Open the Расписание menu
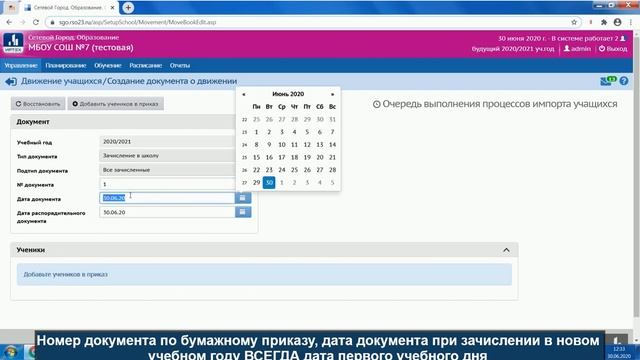This screenshot has width=640, height=360. click(x=146, y=65)
